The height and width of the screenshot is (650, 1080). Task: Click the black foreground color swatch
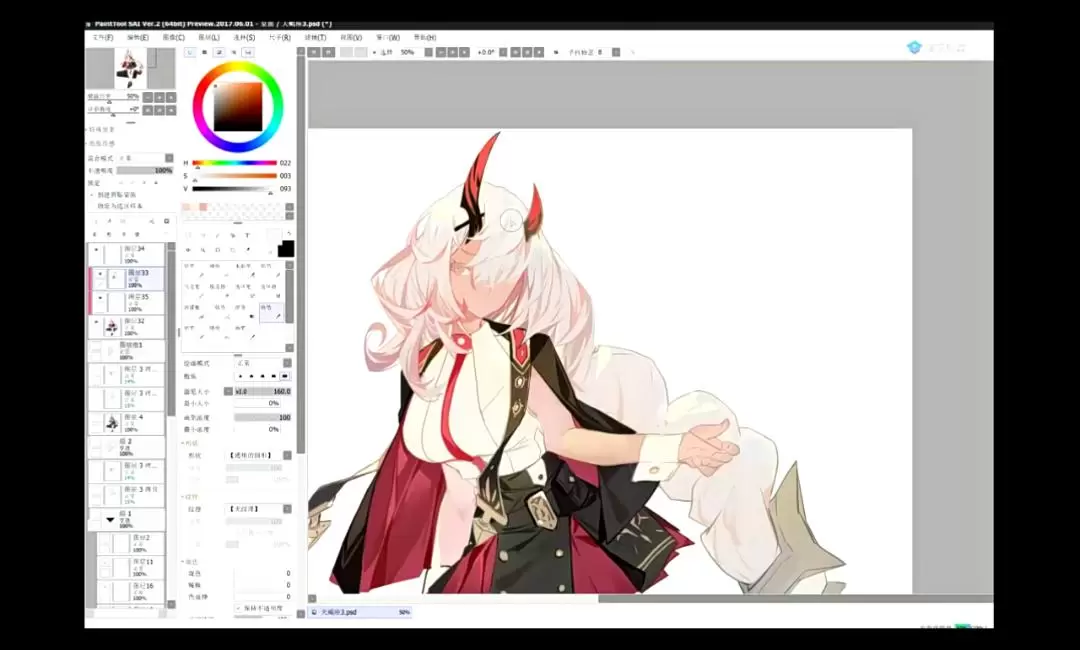pyautogui.click(x=286, y=249)
